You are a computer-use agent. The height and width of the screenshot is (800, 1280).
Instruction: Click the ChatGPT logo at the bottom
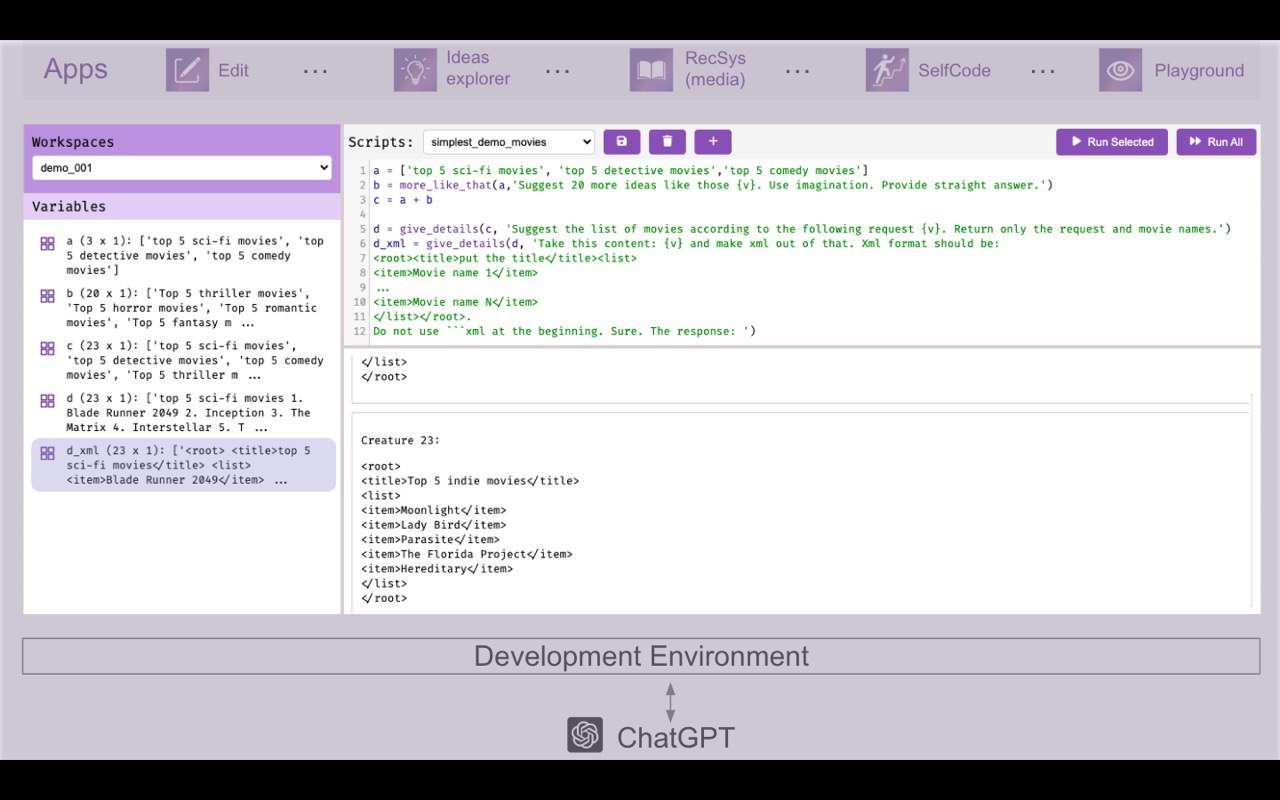[x=584, y=734]
